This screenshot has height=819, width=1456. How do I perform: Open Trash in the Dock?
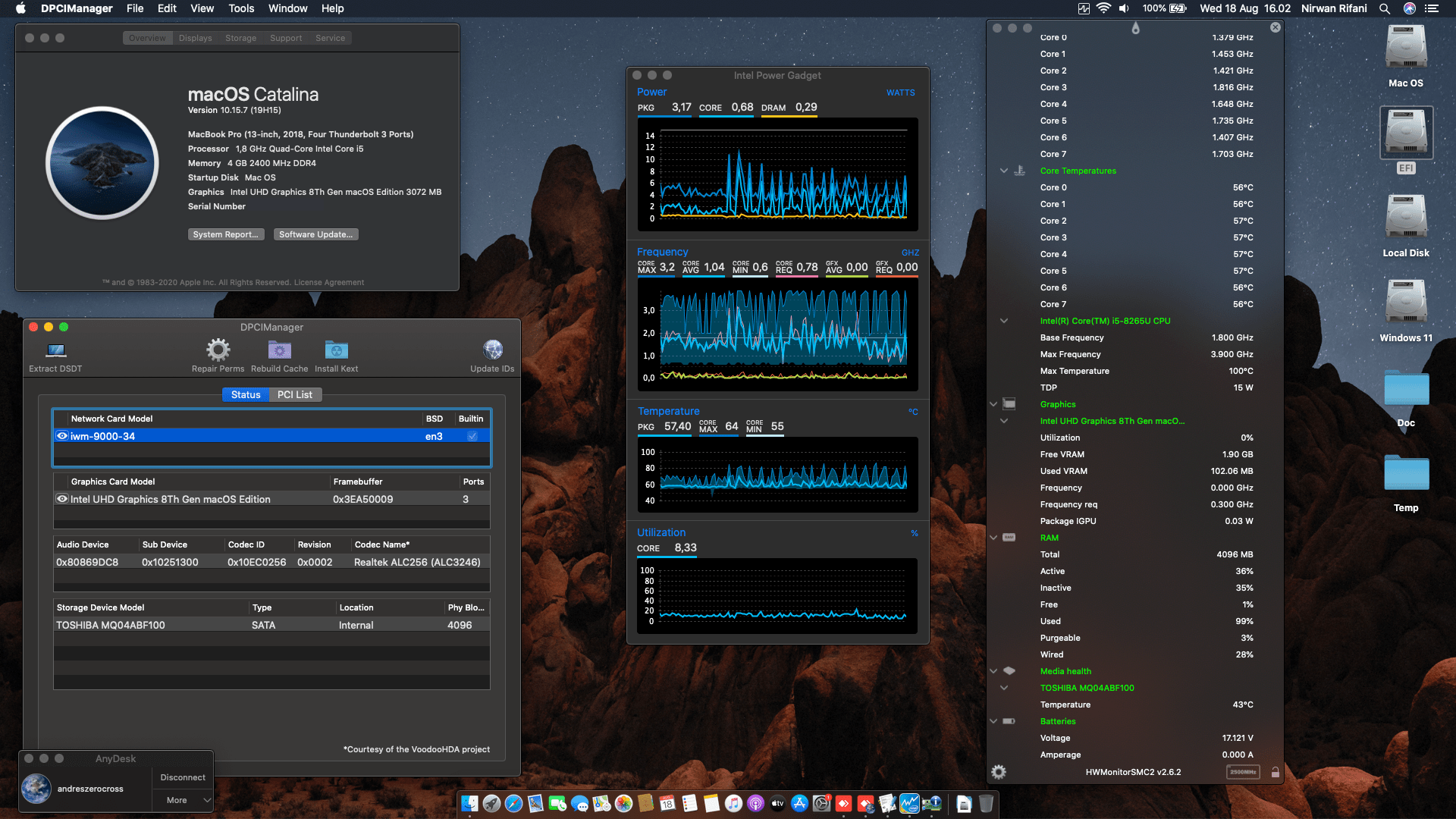tap(986, 803)
